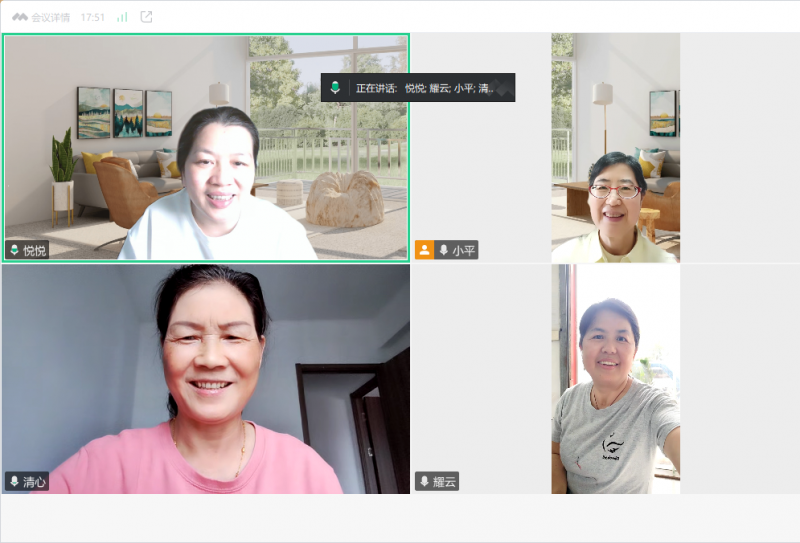
Task: Open 会议详情 meeting details
Action: point(51,17)
